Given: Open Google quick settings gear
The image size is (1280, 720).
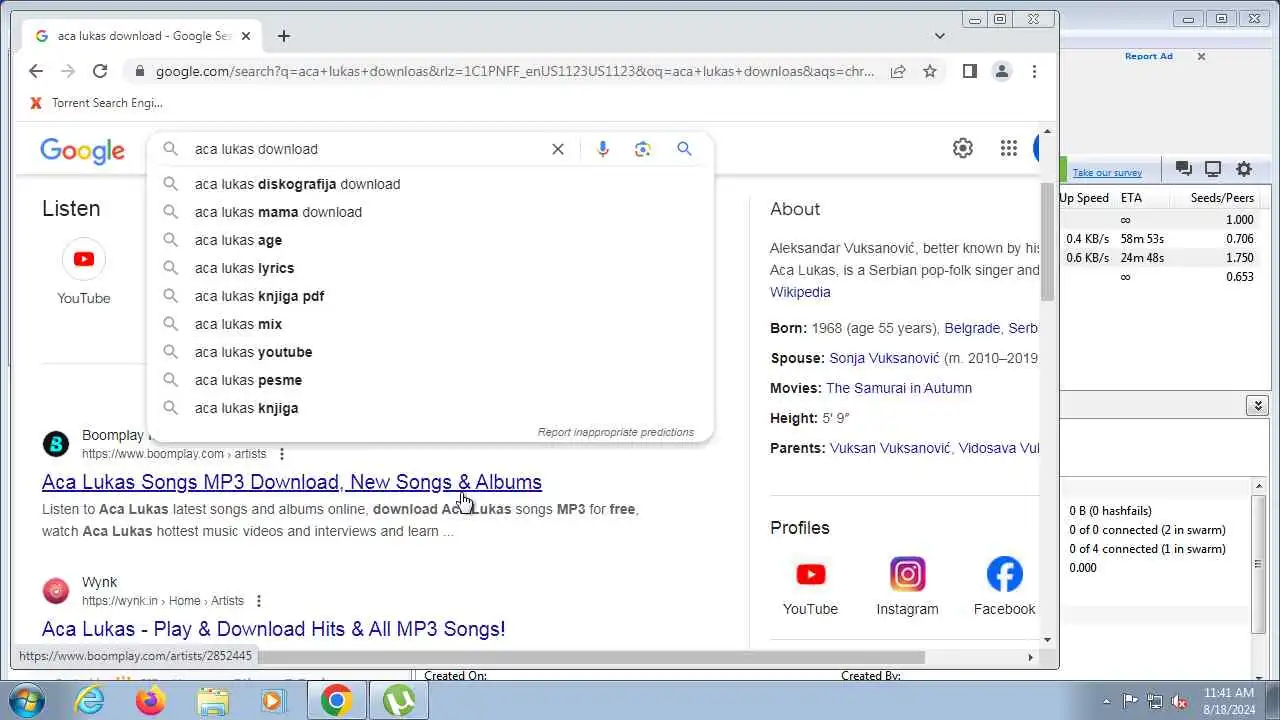Looking at the screenshot, I should [x=963, y=148].
